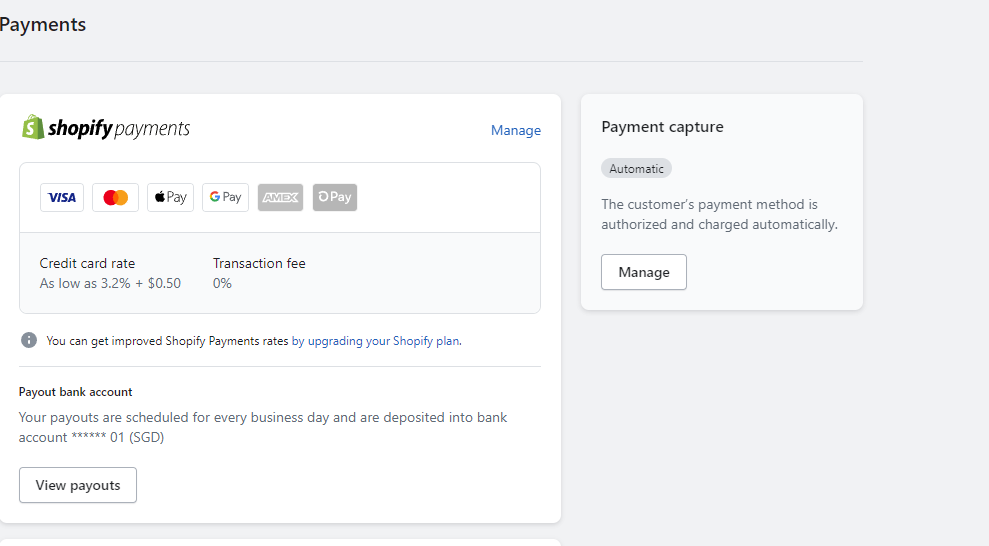Viewport: 989px width, 546px height.
Task: Select the Credit card rate label
Action: click(x=87, y=264)
